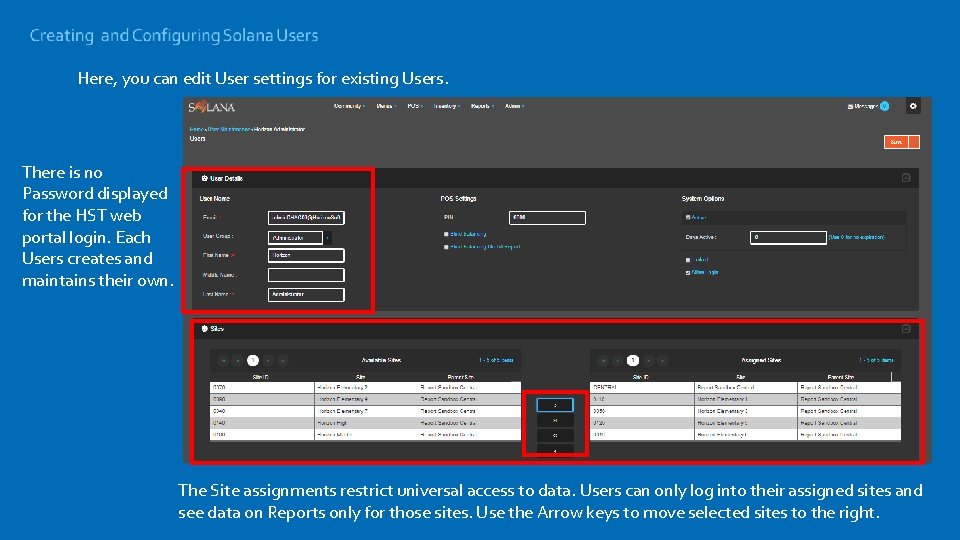Click the move selected site right arrow
Image resolution: width=960 pixels, height=540 pixels.
pos(555,405)
